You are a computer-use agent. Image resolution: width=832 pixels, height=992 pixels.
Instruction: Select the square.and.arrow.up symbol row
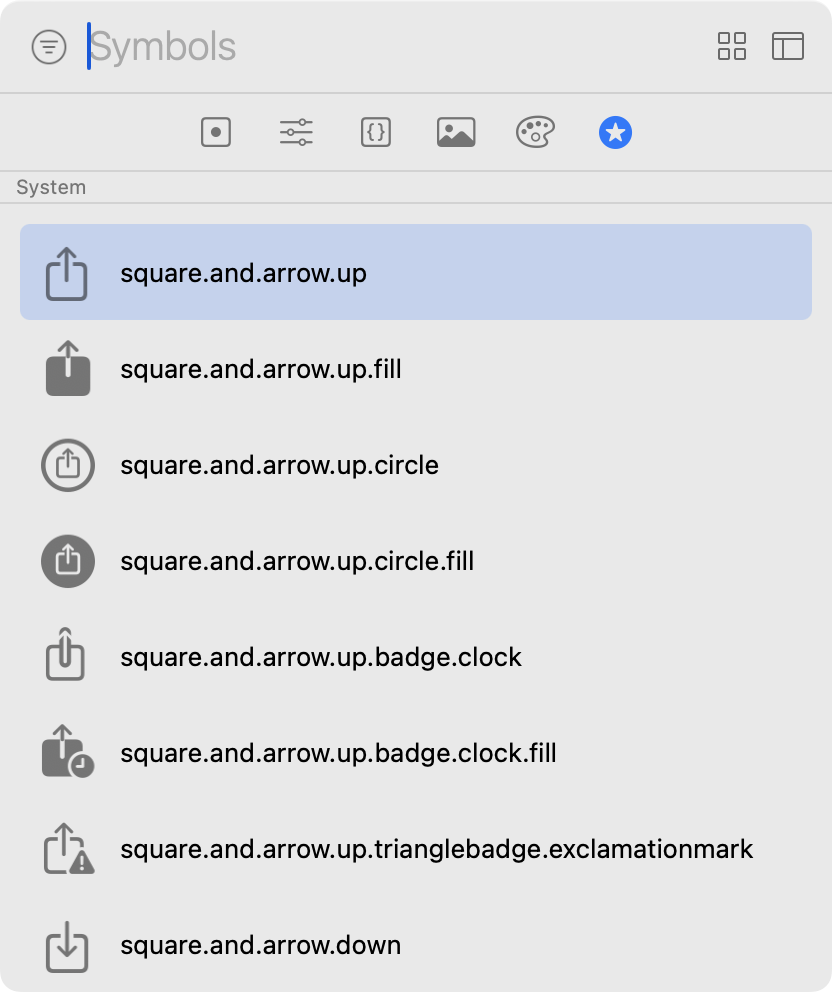416,272
